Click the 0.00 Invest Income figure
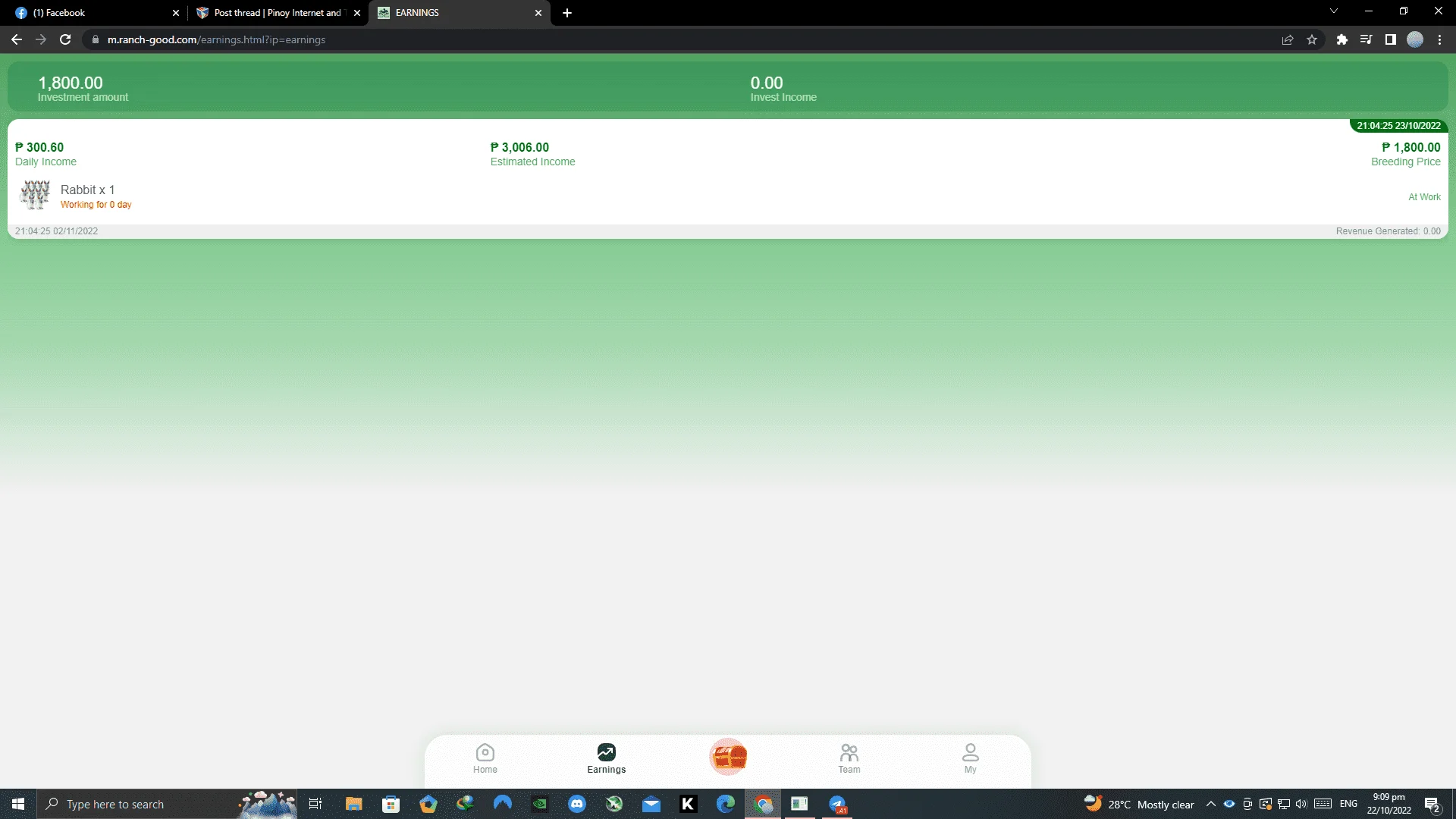The image size is (1456, 819). pos(767,83)
